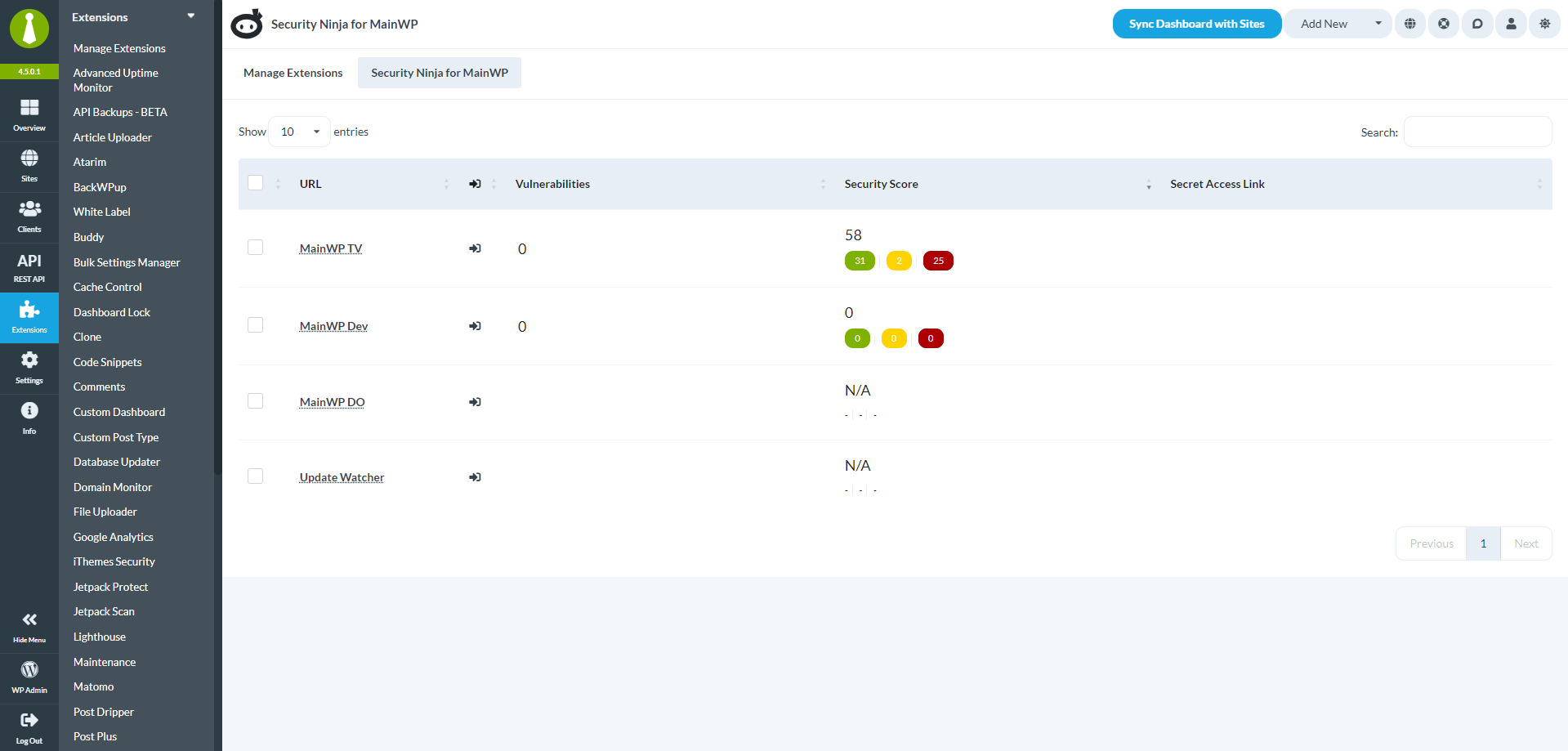Screen dimensions: 1568x751
Task: Expand the Add New dropdown arrow
Action: click(x=1378, y=24)
